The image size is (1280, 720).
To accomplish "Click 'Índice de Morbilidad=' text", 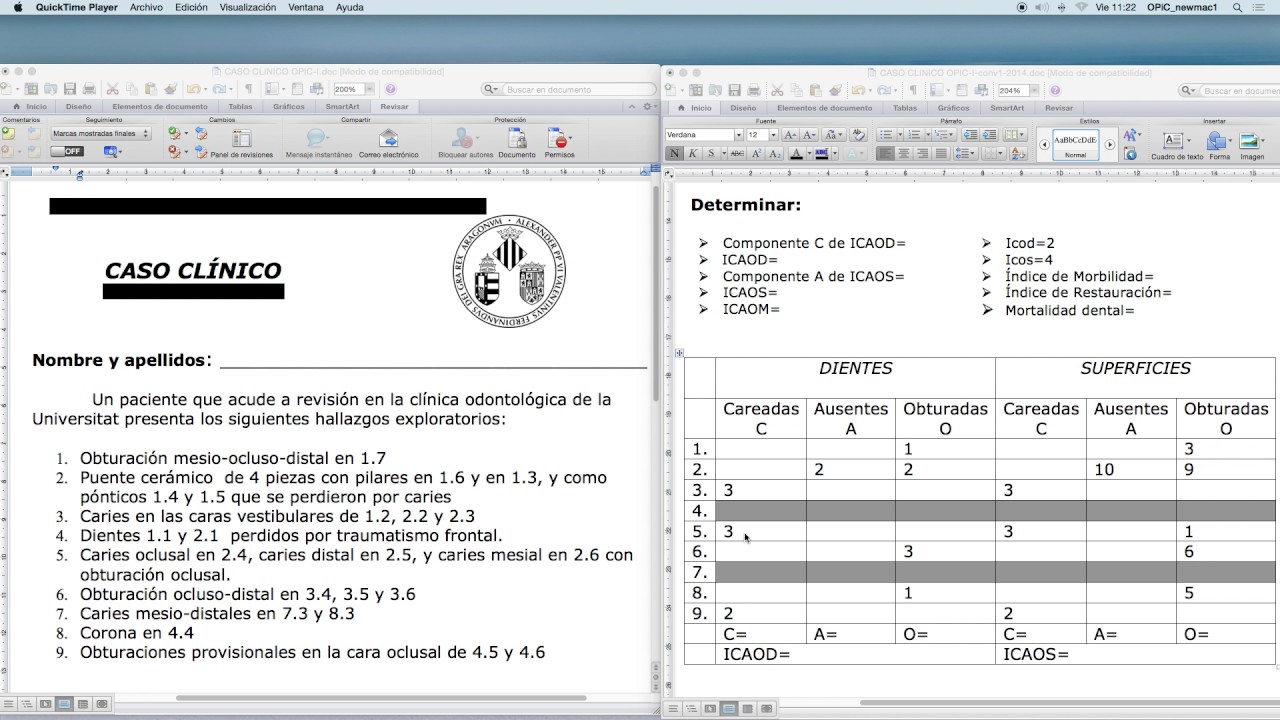I will point(1080,276).
